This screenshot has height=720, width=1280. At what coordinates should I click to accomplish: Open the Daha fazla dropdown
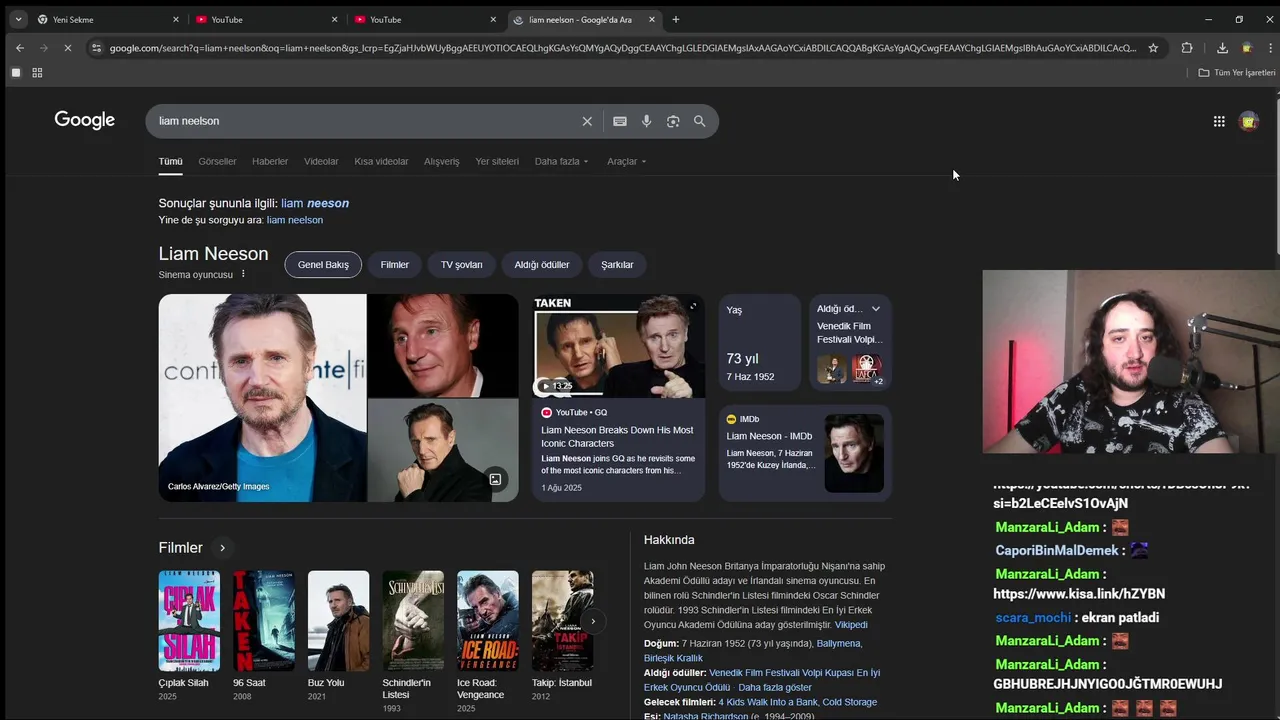point(561,161)
